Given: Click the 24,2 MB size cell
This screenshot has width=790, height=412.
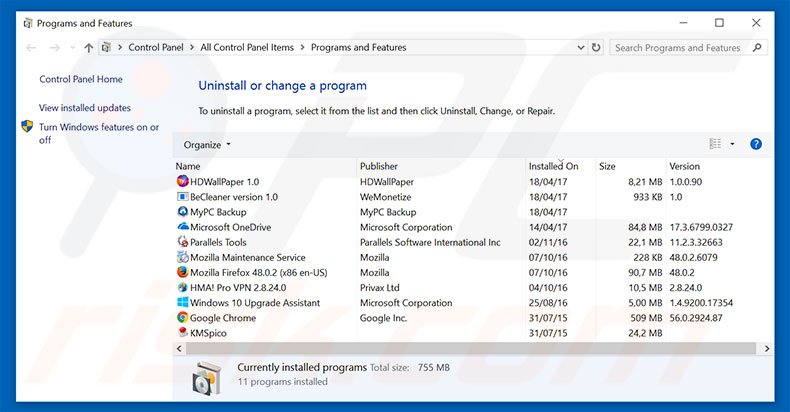Looking at the screenshot, I should point(645,333).
